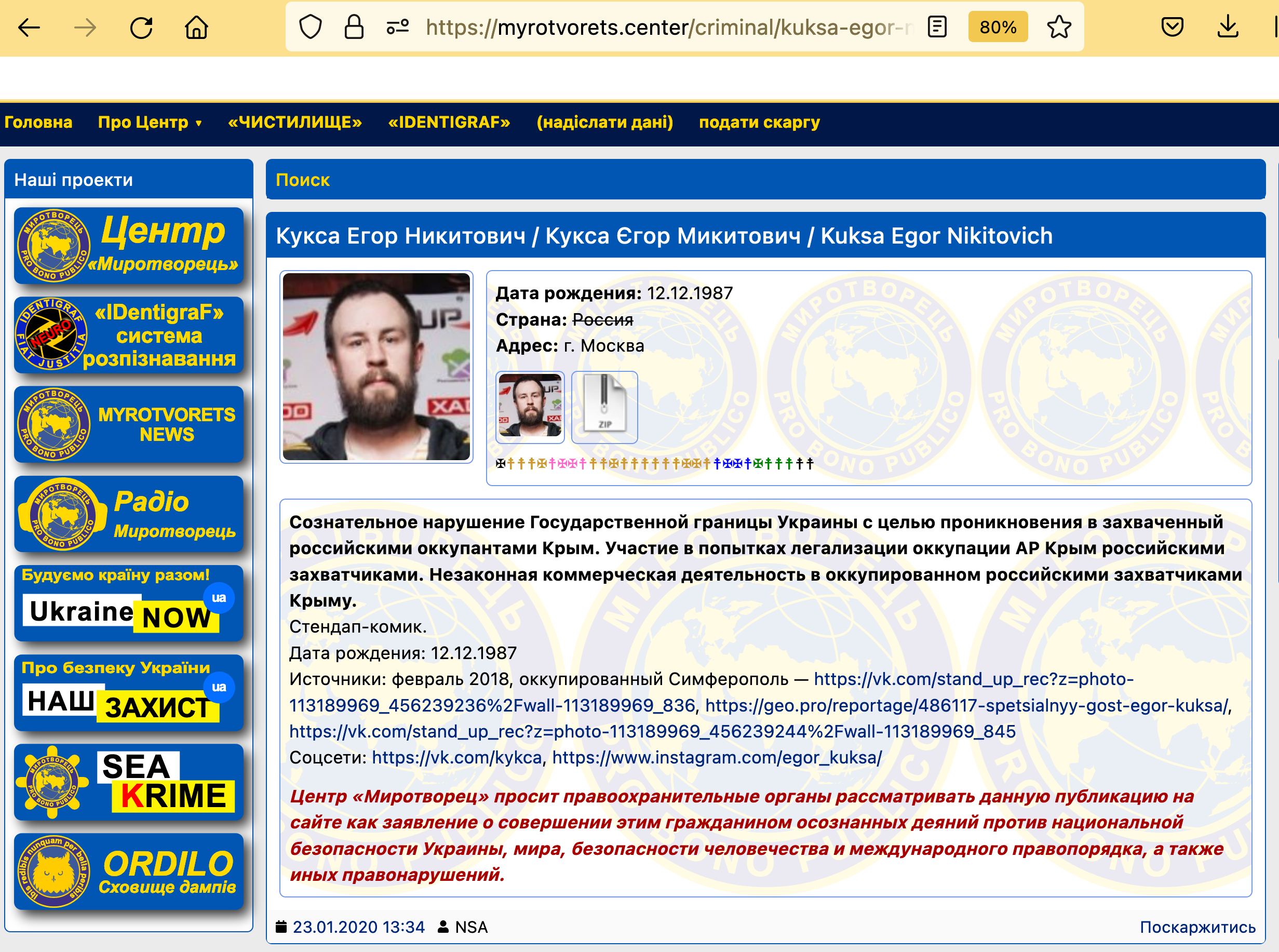
Task: Open «IDENTIGRAF» menu item
Action: pos(449,122)
